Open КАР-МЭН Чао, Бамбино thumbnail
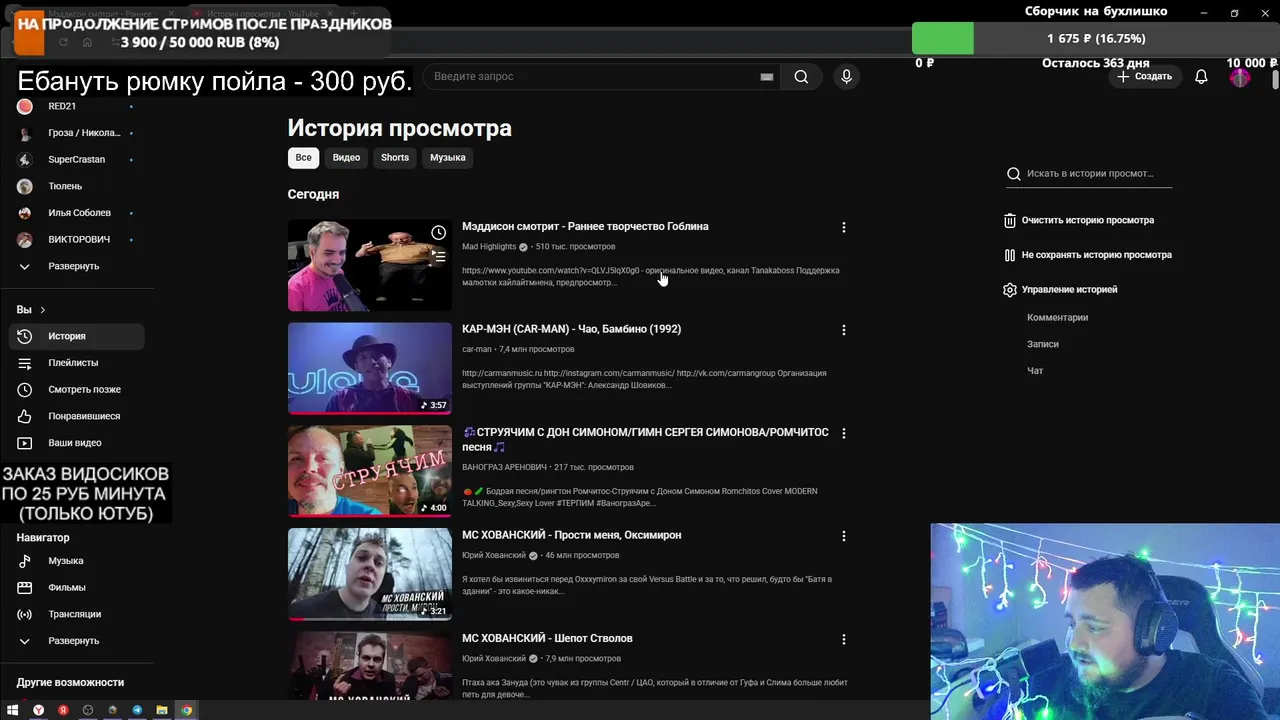Screen dimensions: 1280x720 (x=370, y=369)
